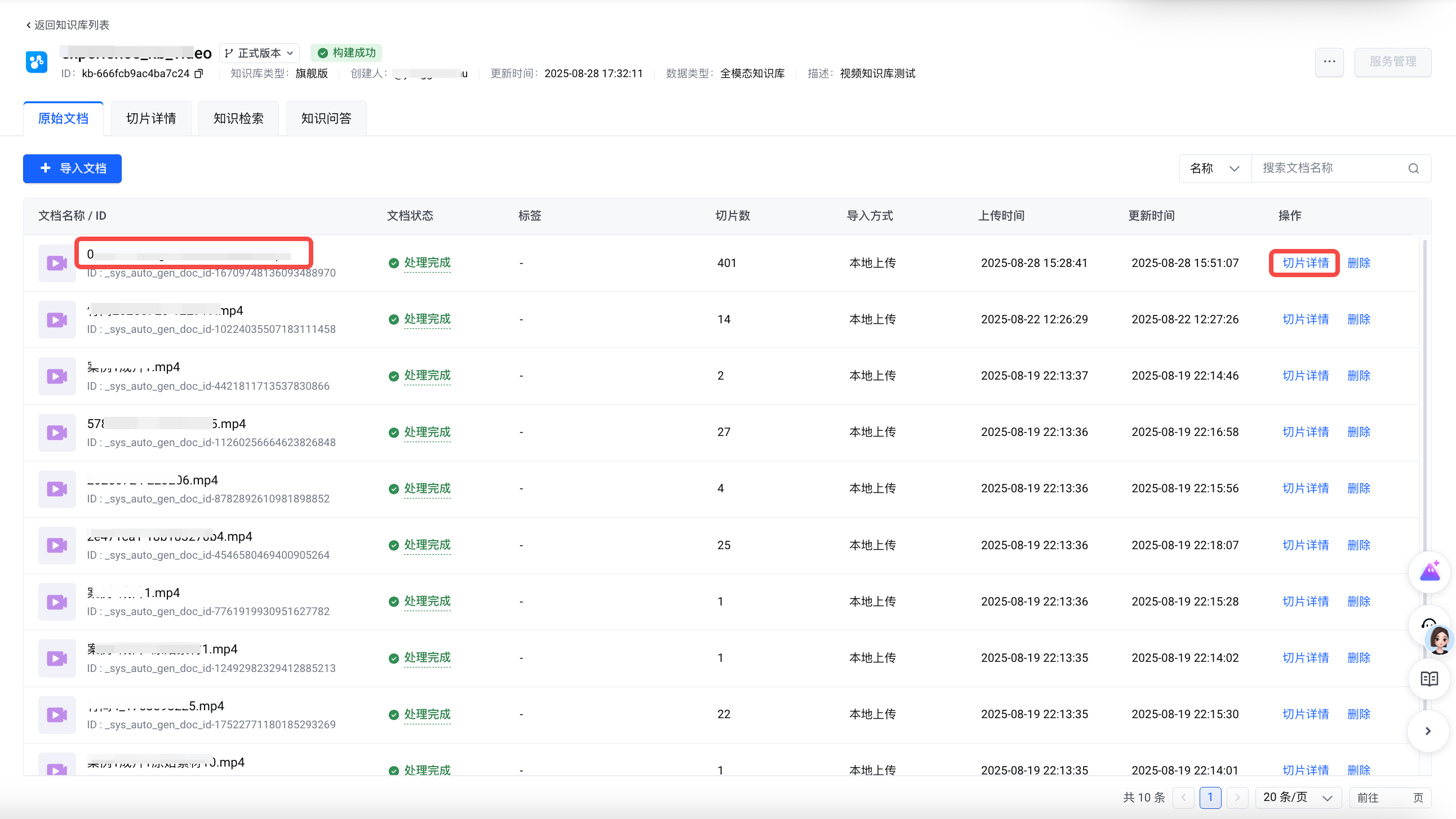Change the 20 条/页 page size dropdown
The height and width of the screenshot is (819, 1456).
point(1298,797)
